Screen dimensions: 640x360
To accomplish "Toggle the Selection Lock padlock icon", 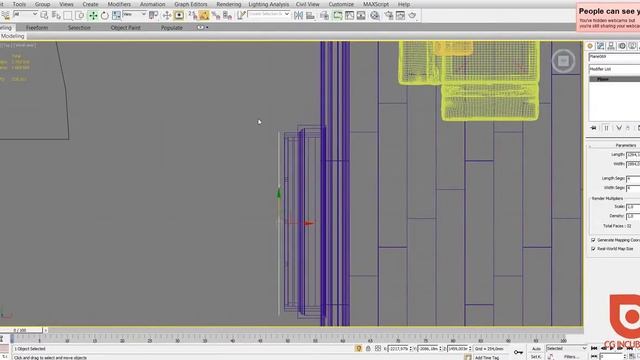I will pos(368,349).
